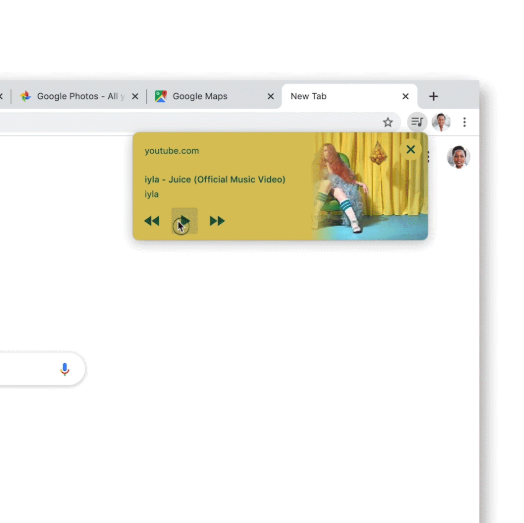Add a new tab with the plus button
This screenshot has width=524, height=523.
coord(433,96)
